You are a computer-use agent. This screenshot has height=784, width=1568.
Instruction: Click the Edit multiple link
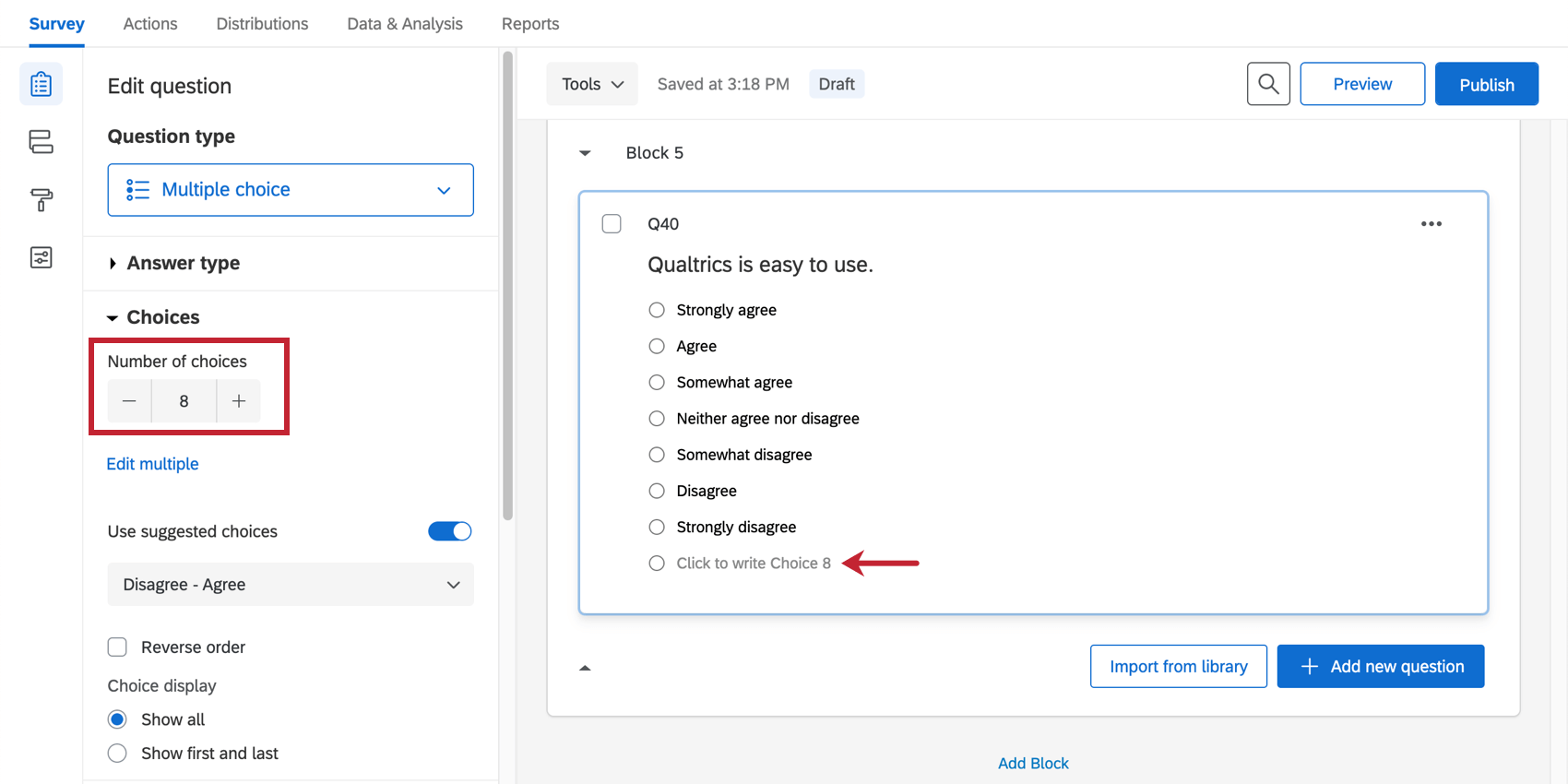[153, 464]
